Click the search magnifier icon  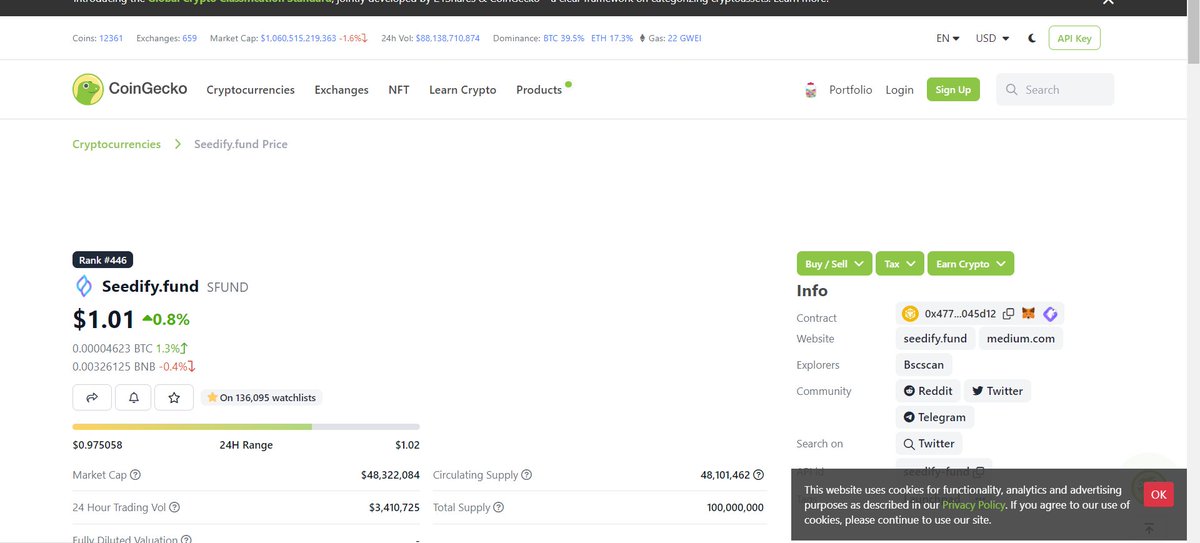1012,90
